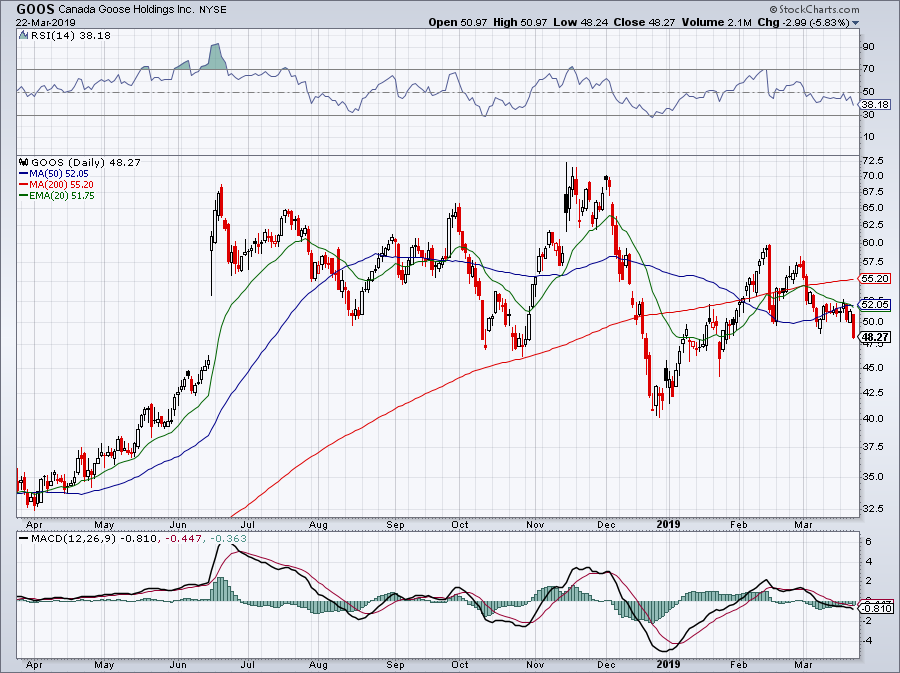Click the Dec label under the price chart
Screen dimensions: 900x673
(606, 524)
